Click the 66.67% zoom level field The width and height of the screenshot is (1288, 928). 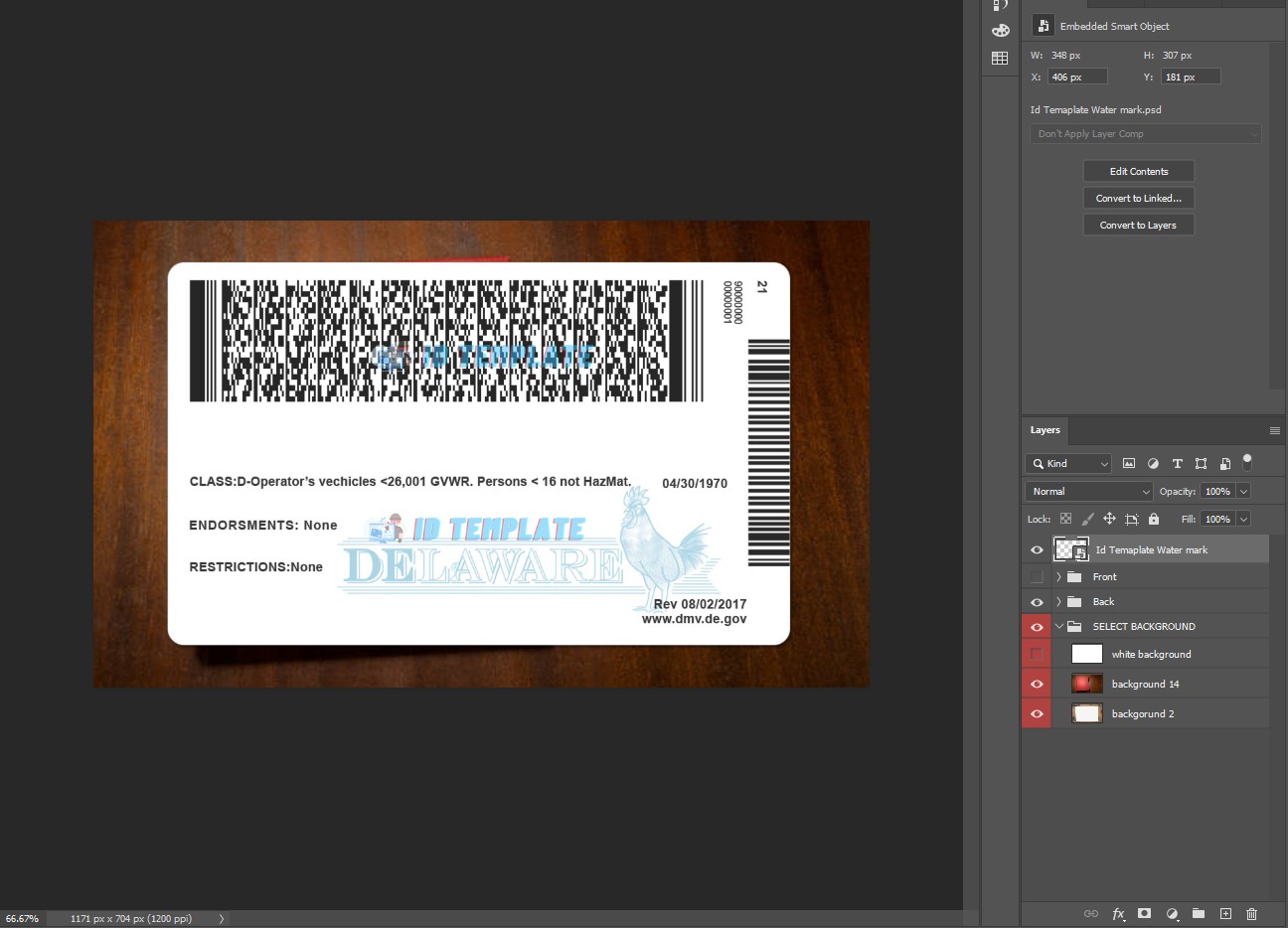(22, 919)
